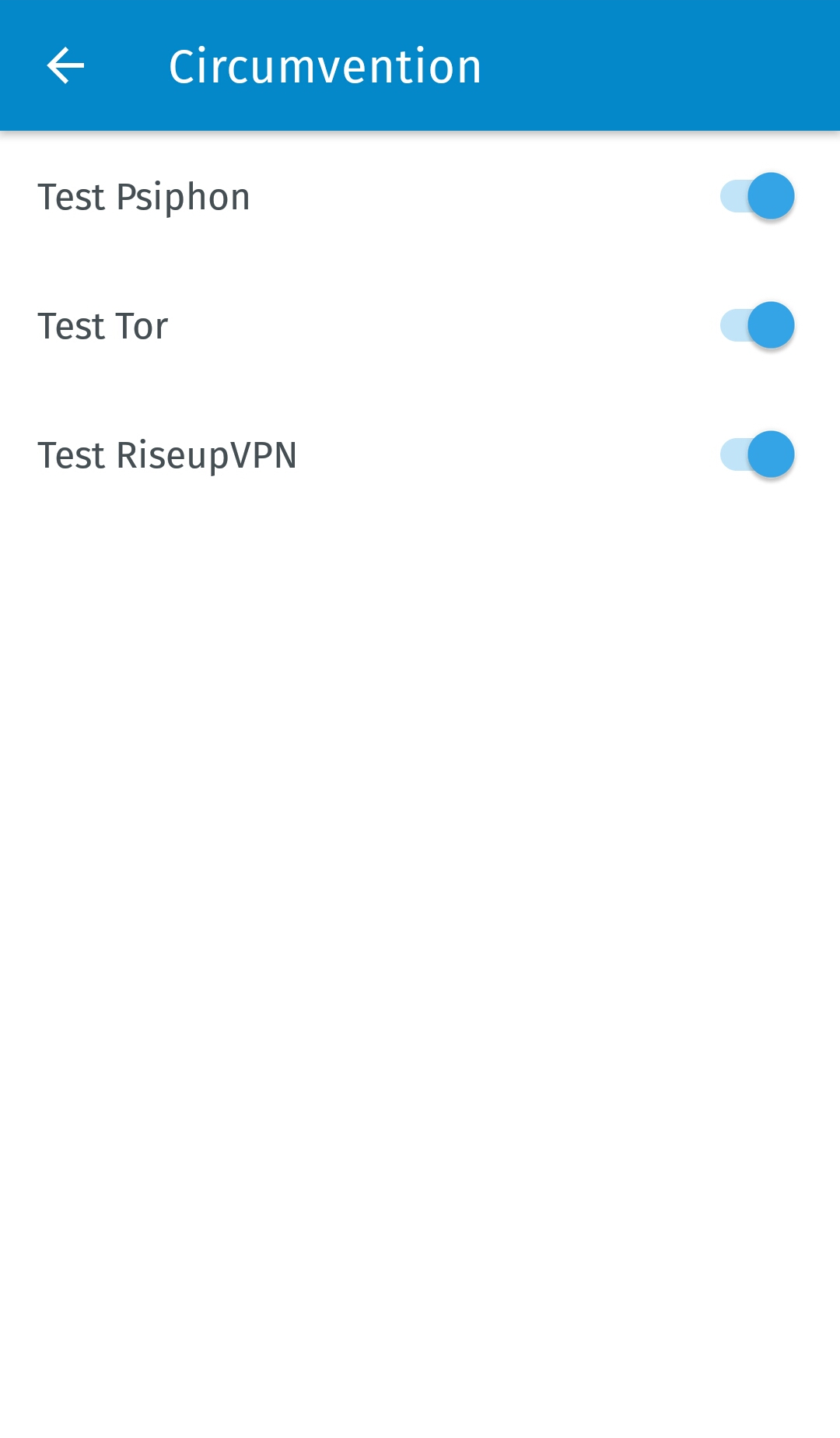Click empty white area below RiseupVPN row

click(x=420, y=856)
